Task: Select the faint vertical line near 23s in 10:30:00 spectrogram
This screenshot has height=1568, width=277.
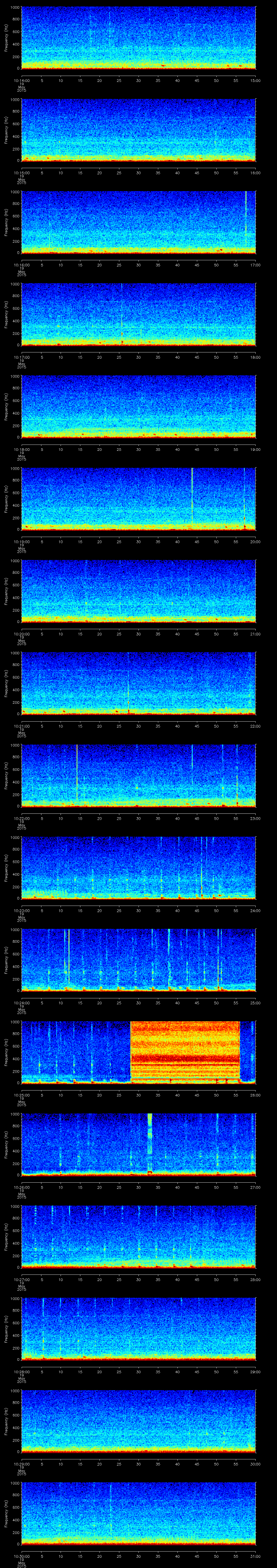Action: pos(111,1510)
